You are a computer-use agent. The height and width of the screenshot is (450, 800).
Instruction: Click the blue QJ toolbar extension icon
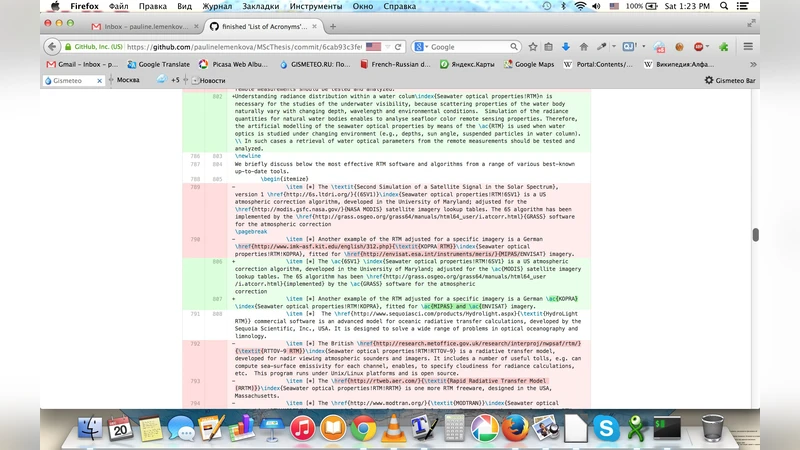pos(629,46)
